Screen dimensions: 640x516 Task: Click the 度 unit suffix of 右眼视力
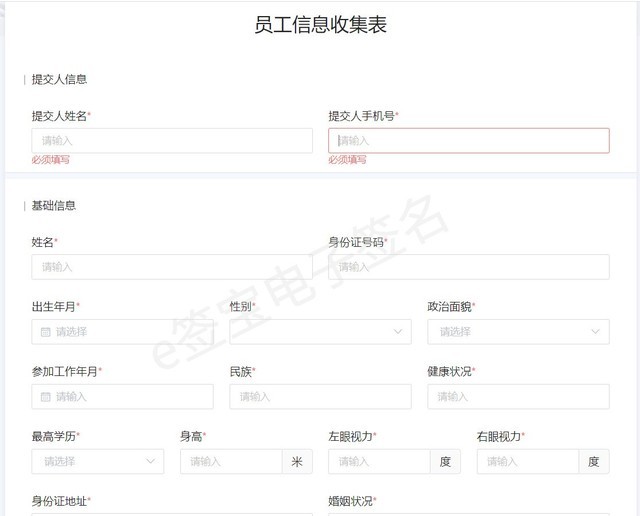(594, 461)
